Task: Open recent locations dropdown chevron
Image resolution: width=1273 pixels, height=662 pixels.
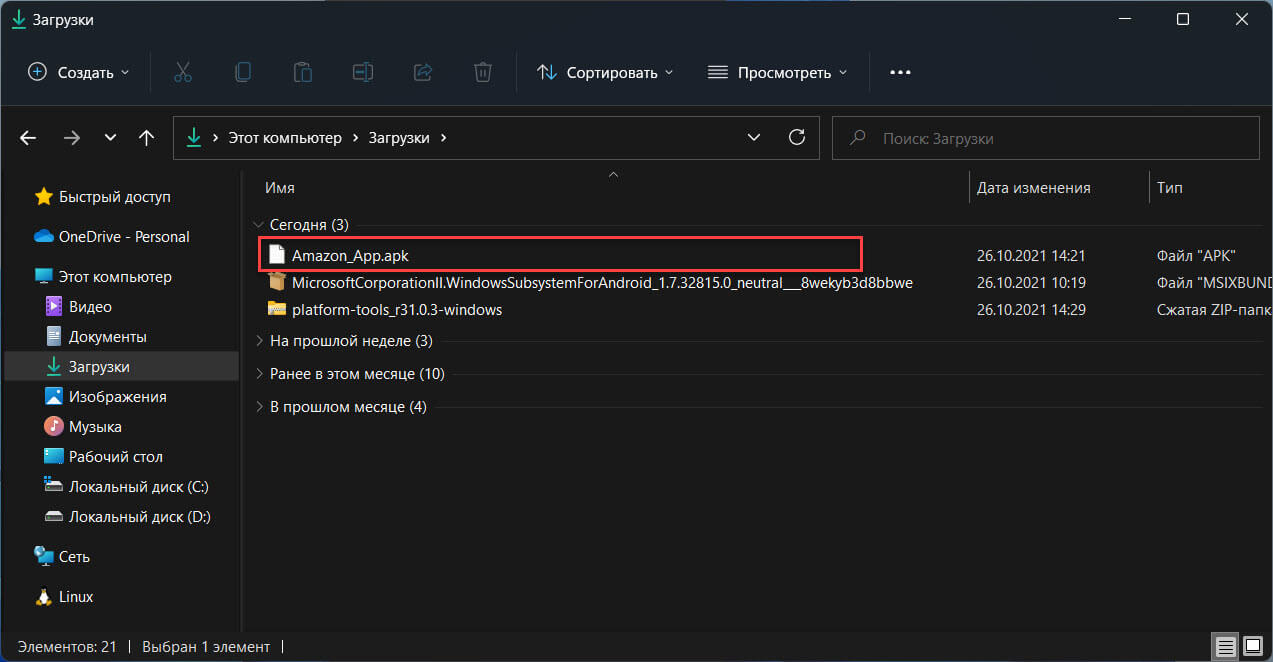Action: (110, 138)
